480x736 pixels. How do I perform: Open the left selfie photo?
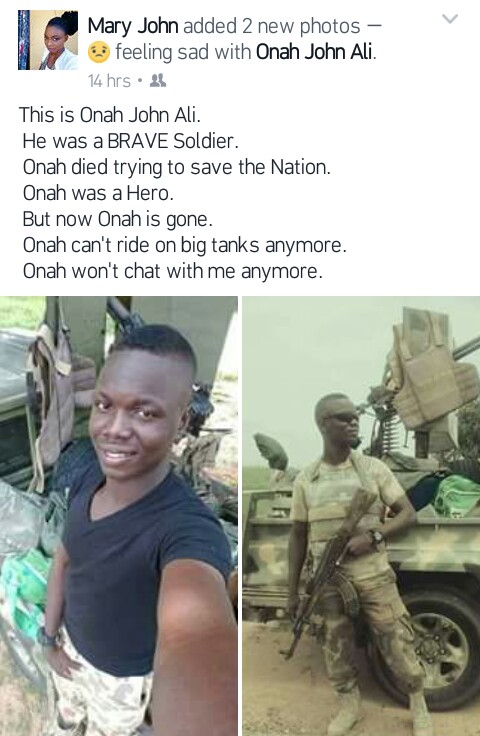[119, 516]
